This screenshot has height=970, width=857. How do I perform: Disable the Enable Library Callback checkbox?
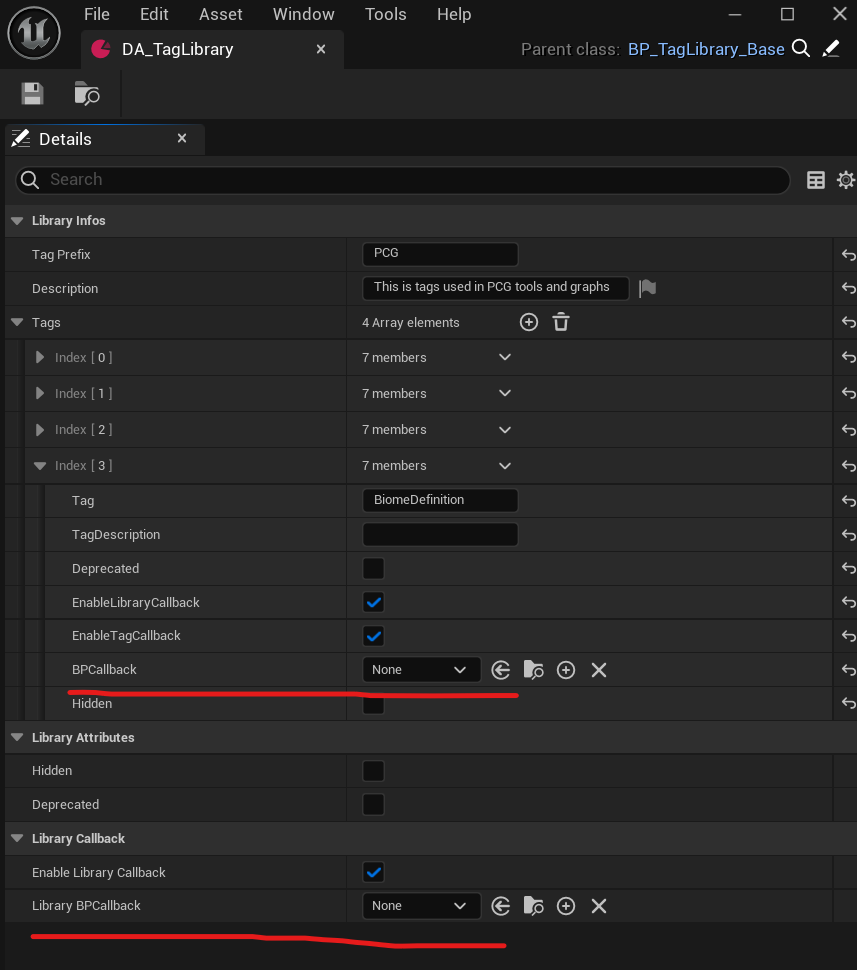[x=373, y=872]
